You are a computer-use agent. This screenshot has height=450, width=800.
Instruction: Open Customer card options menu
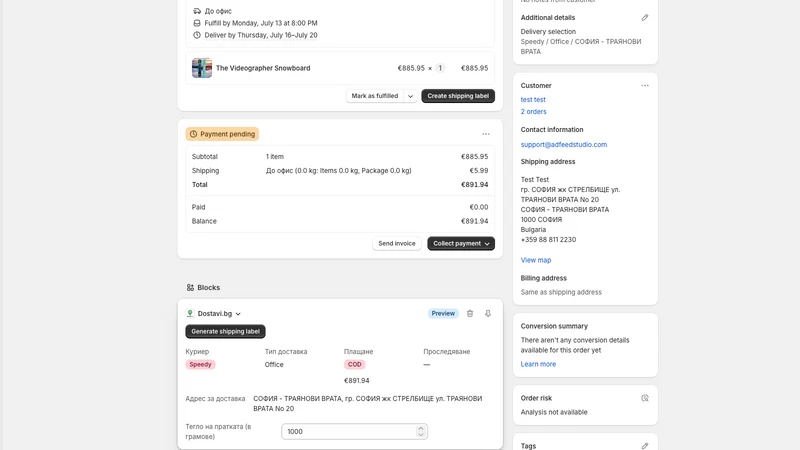click(x=645, y=86)
